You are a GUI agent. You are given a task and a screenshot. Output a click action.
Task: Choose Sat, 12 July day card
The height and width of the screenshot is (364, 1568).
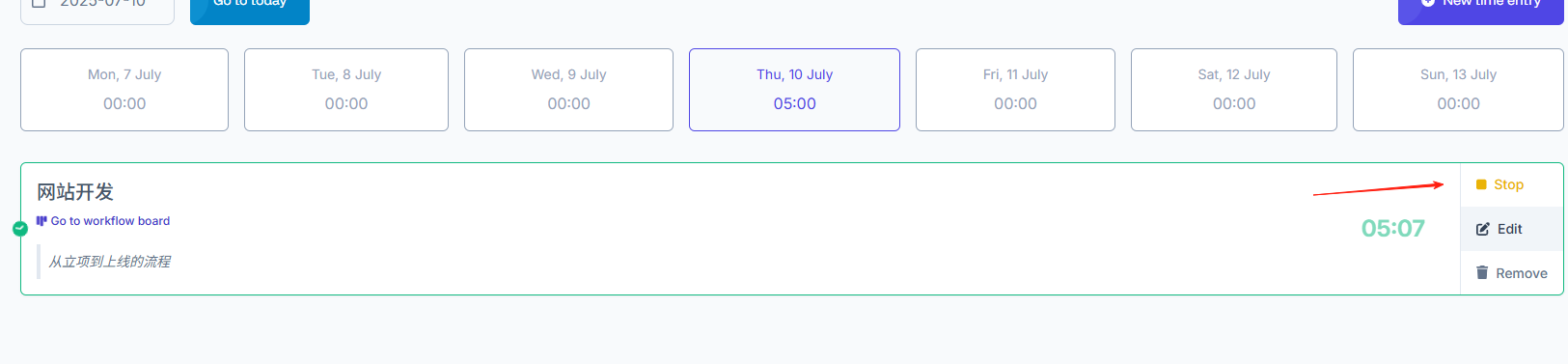pos(1234,90)
